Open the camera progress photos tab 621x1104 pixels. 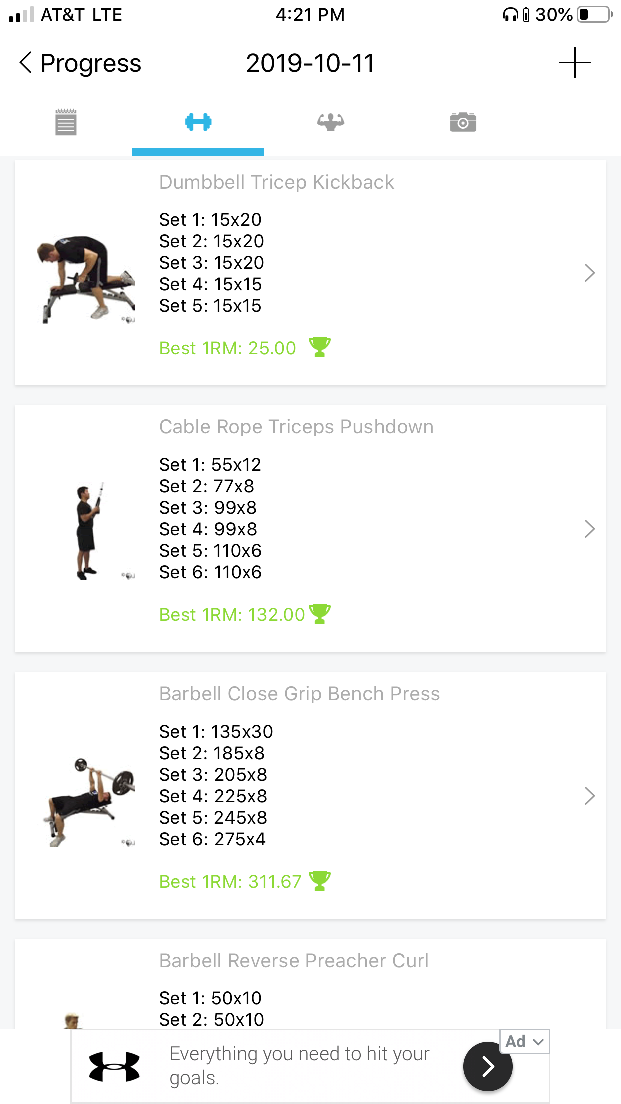click(462, 123)
